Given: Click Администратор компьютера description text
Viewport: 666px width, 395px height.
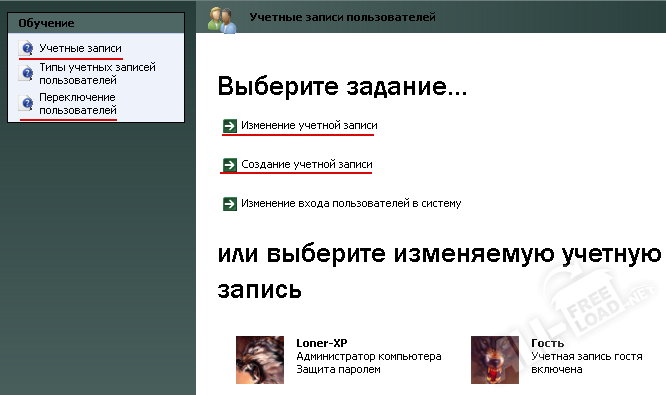Looking at the screenshot, I should point(369,356).
